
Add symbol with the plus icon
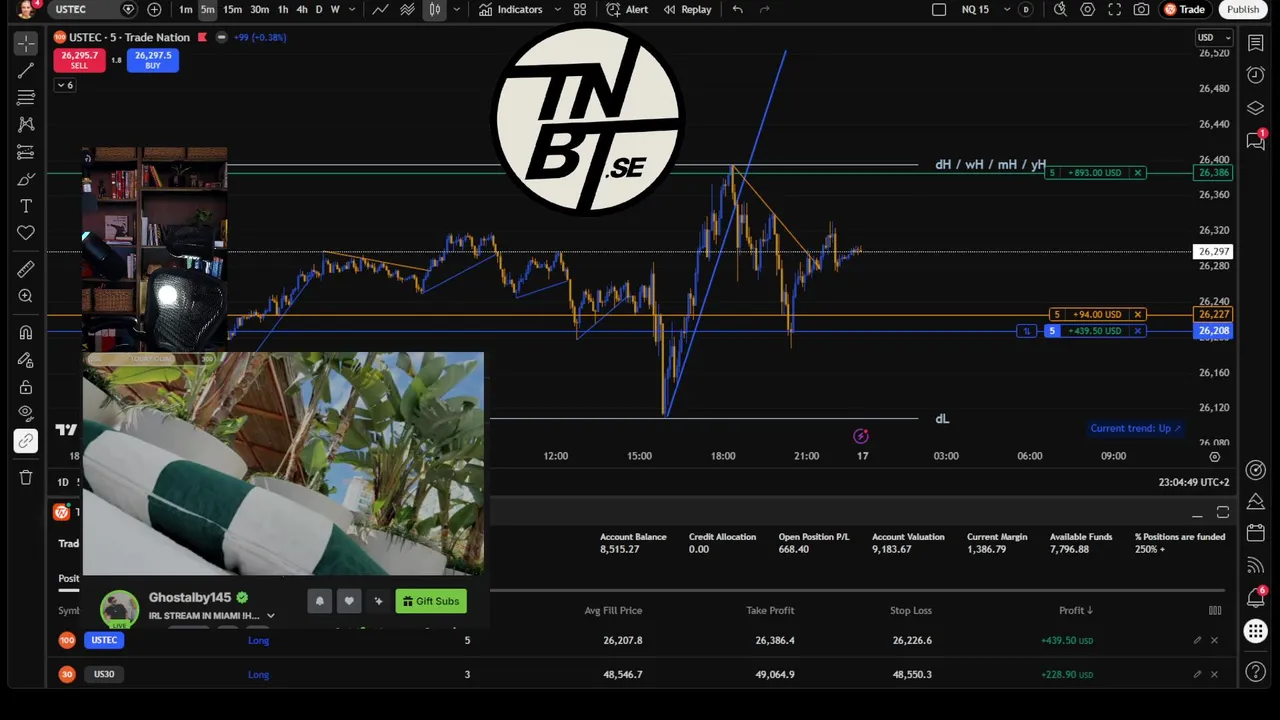[154, 9]
